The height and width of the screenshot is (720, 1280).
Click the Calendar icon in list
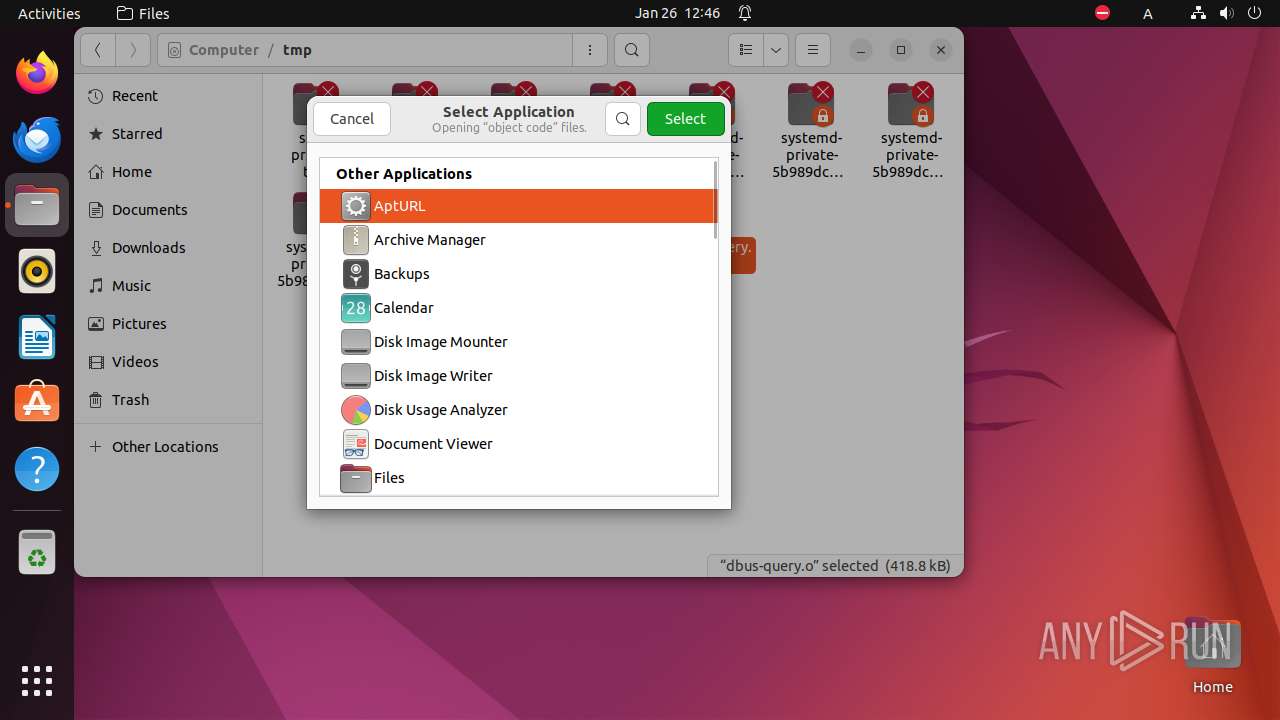[x=356, y=308]
